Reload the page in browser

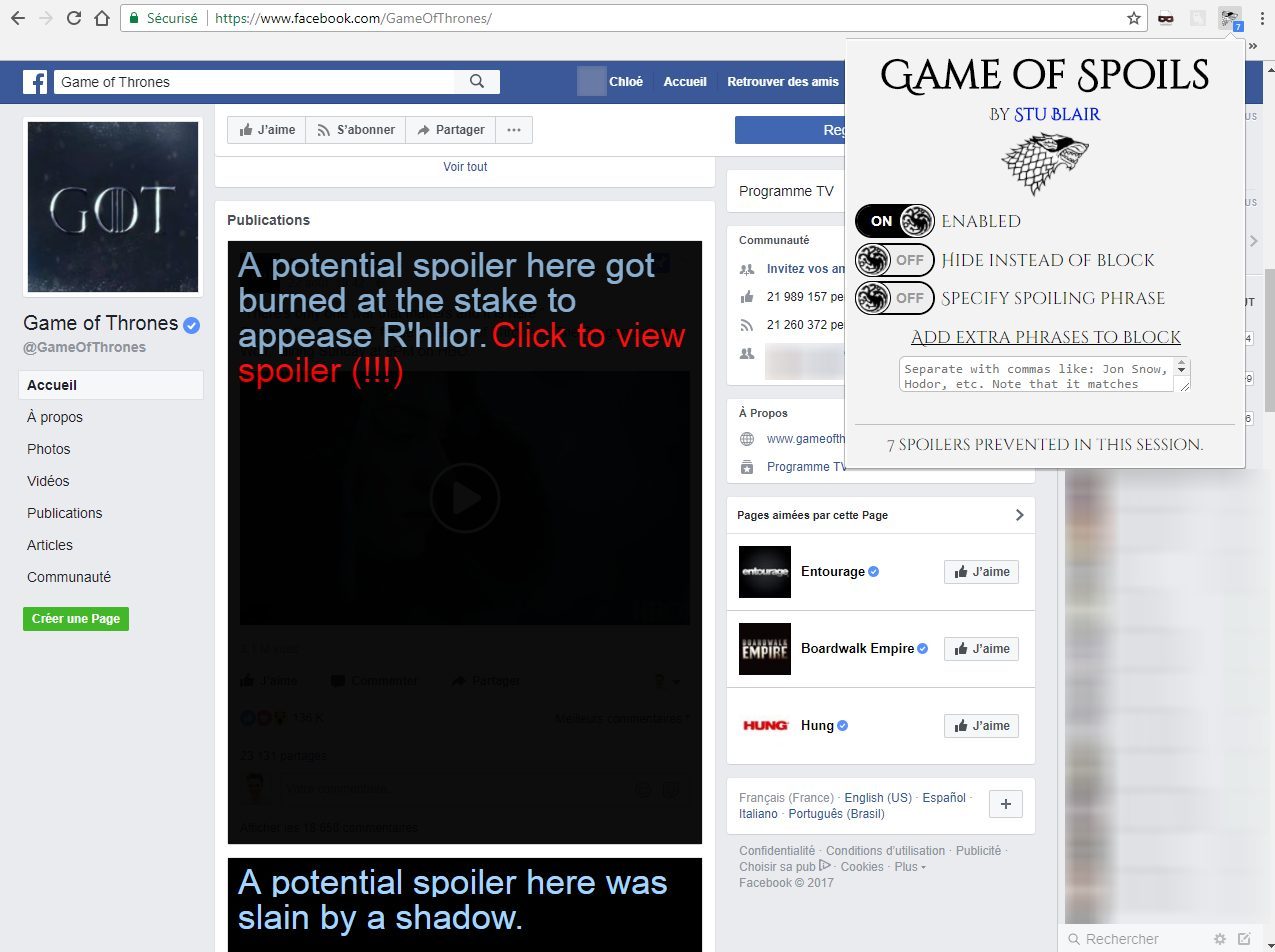coord(73,18)
